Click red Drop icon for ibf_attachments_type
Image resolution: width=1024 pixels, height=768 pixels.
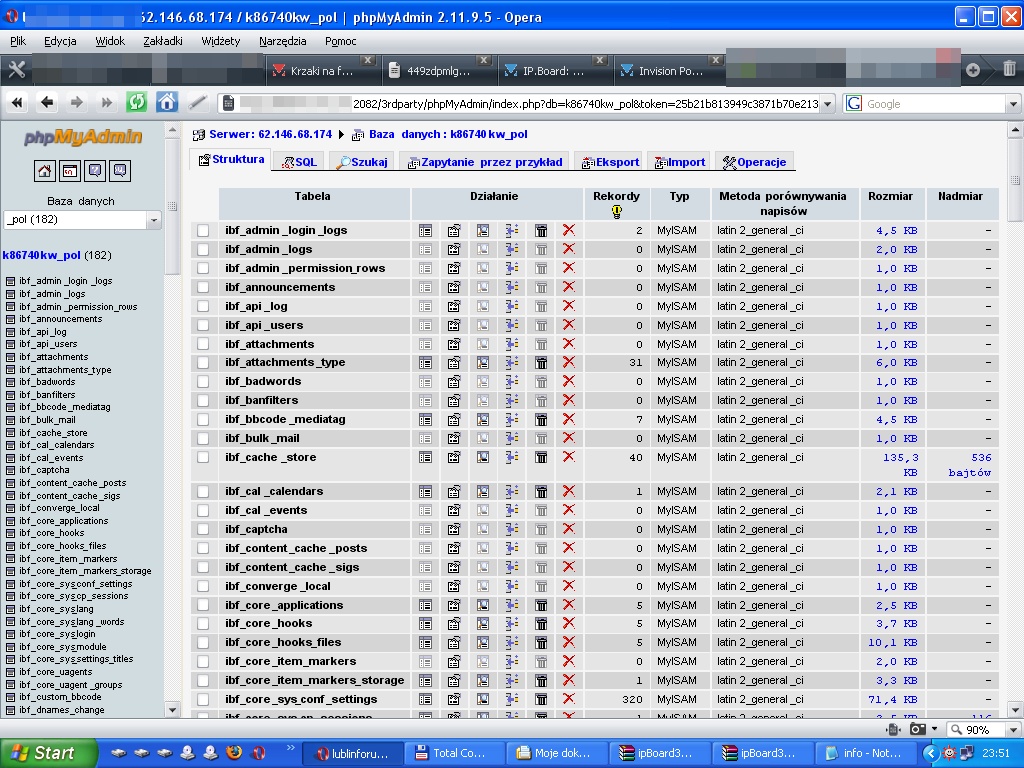569,363
